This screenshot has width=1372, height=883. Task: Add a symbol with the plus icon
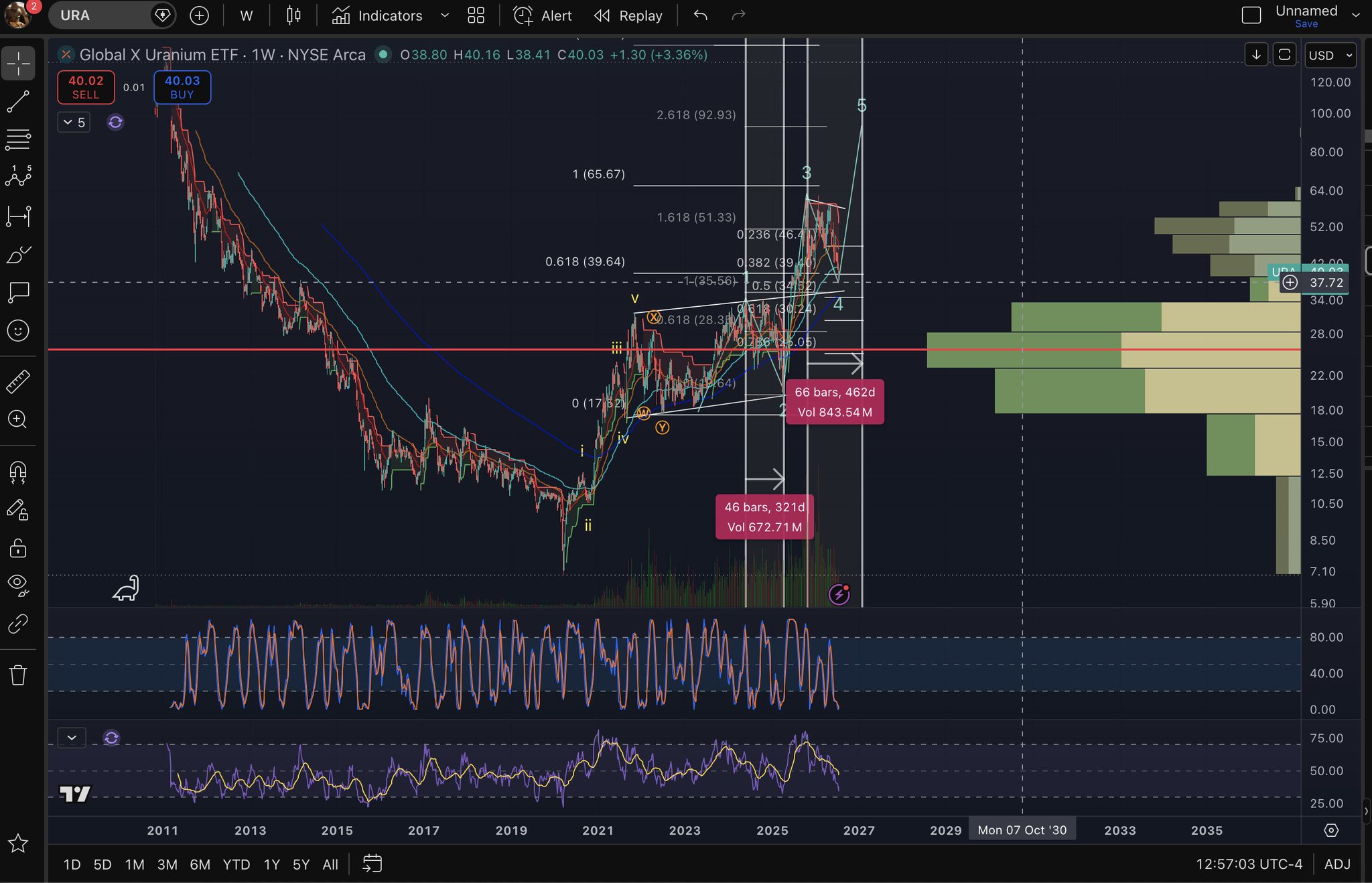click(x=199, y=15)
